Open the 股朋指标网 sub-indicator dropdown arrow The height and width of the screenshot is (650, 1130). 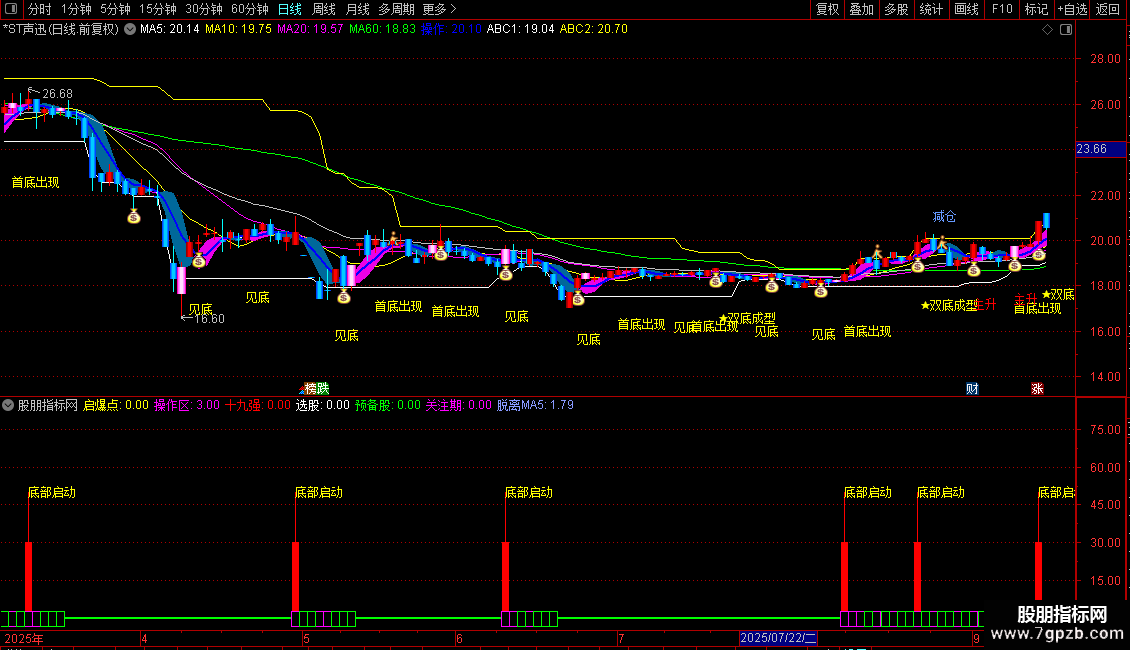[x=8, y=406]
